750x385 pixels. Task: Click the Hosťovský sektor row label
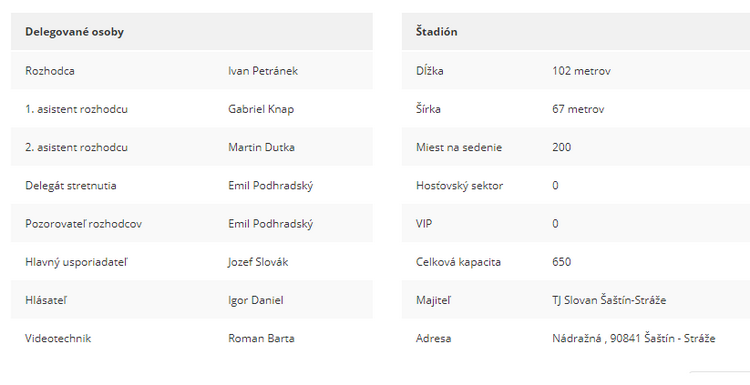459,186
